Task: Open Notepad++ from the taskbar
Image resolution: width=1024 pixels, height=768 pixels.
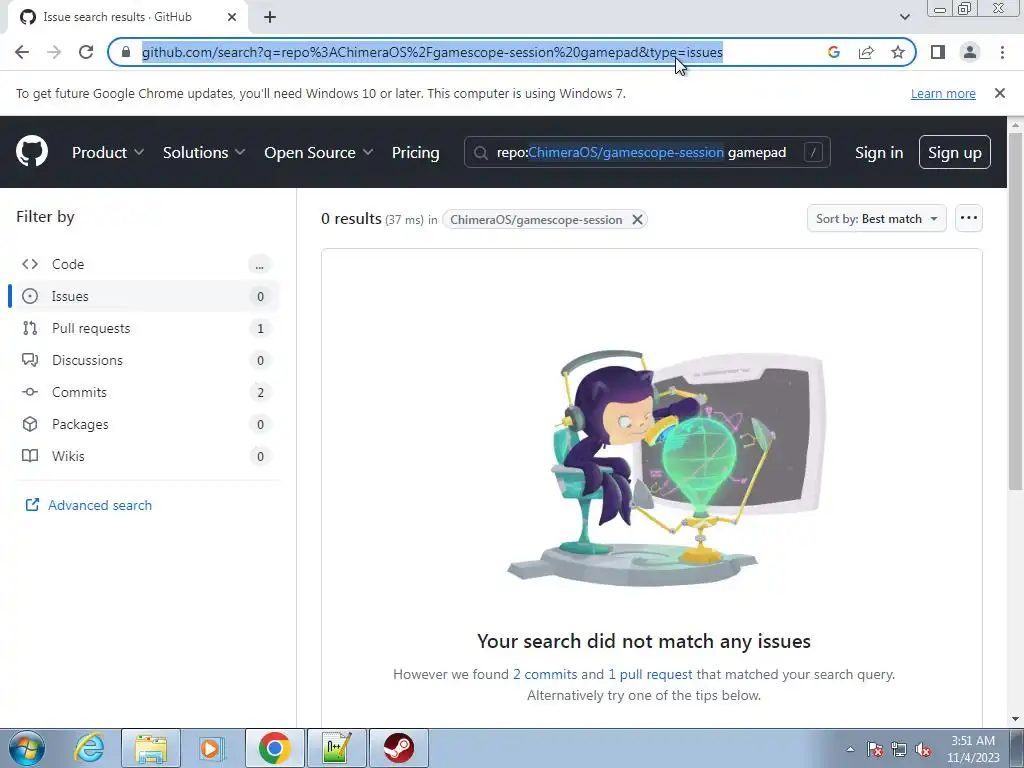Action: click(336, 748)
